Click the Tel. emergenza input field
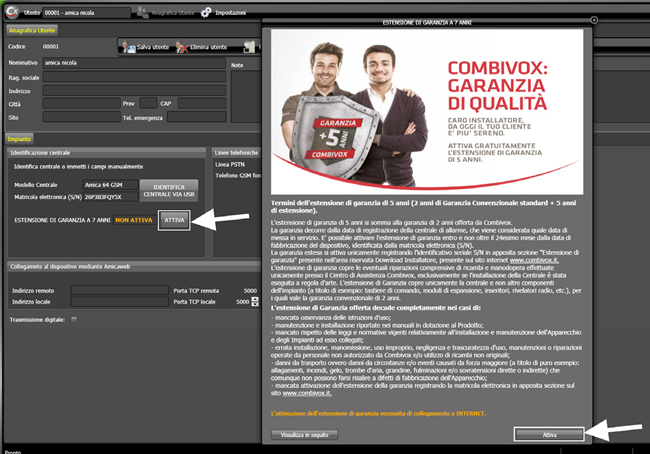This screenshot has width=650, height=454. [x=196, y=117]
